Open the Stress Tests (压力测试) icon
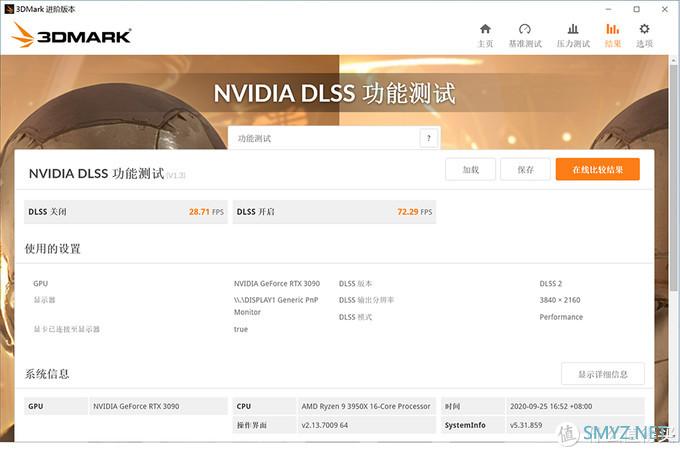This screenshot has height=452, width=680. click(x=573, y=29)
